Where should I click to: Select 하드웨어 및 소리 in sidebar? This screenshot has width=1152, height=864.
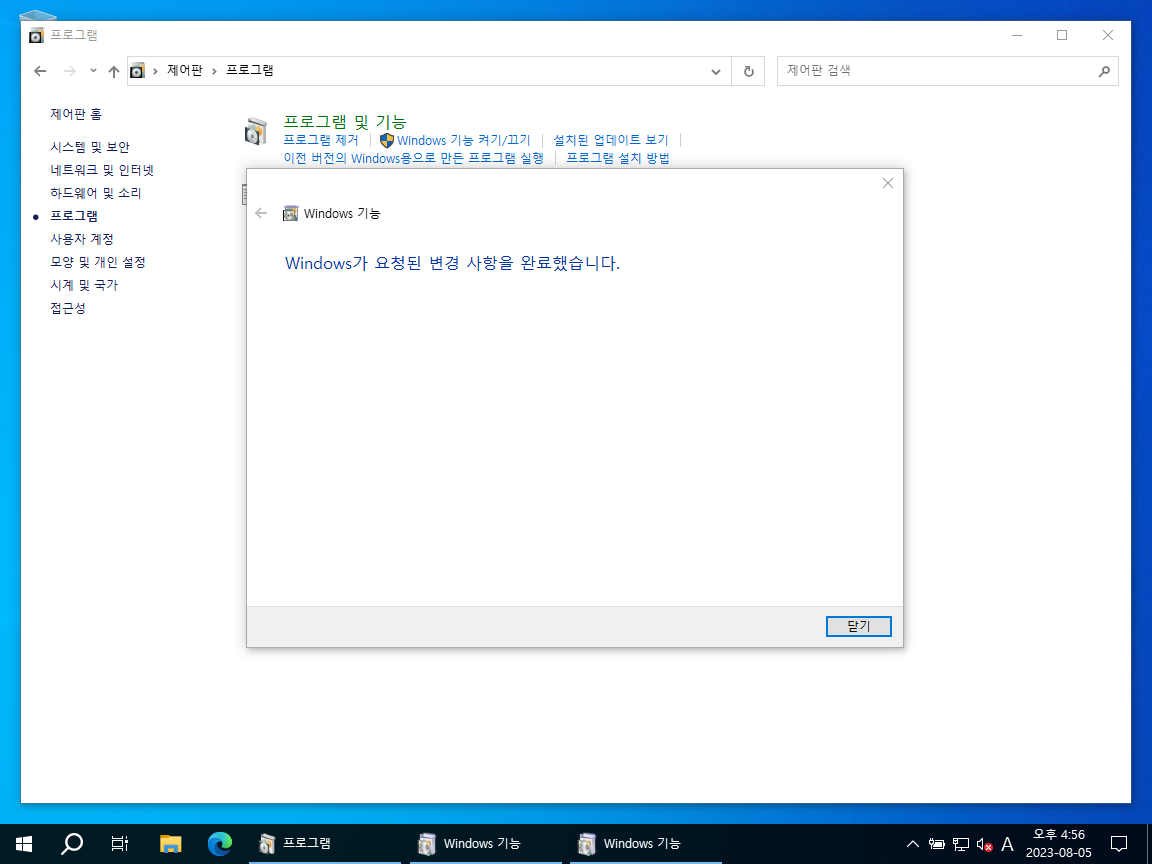pyautogui.click(x=96, y=192)
